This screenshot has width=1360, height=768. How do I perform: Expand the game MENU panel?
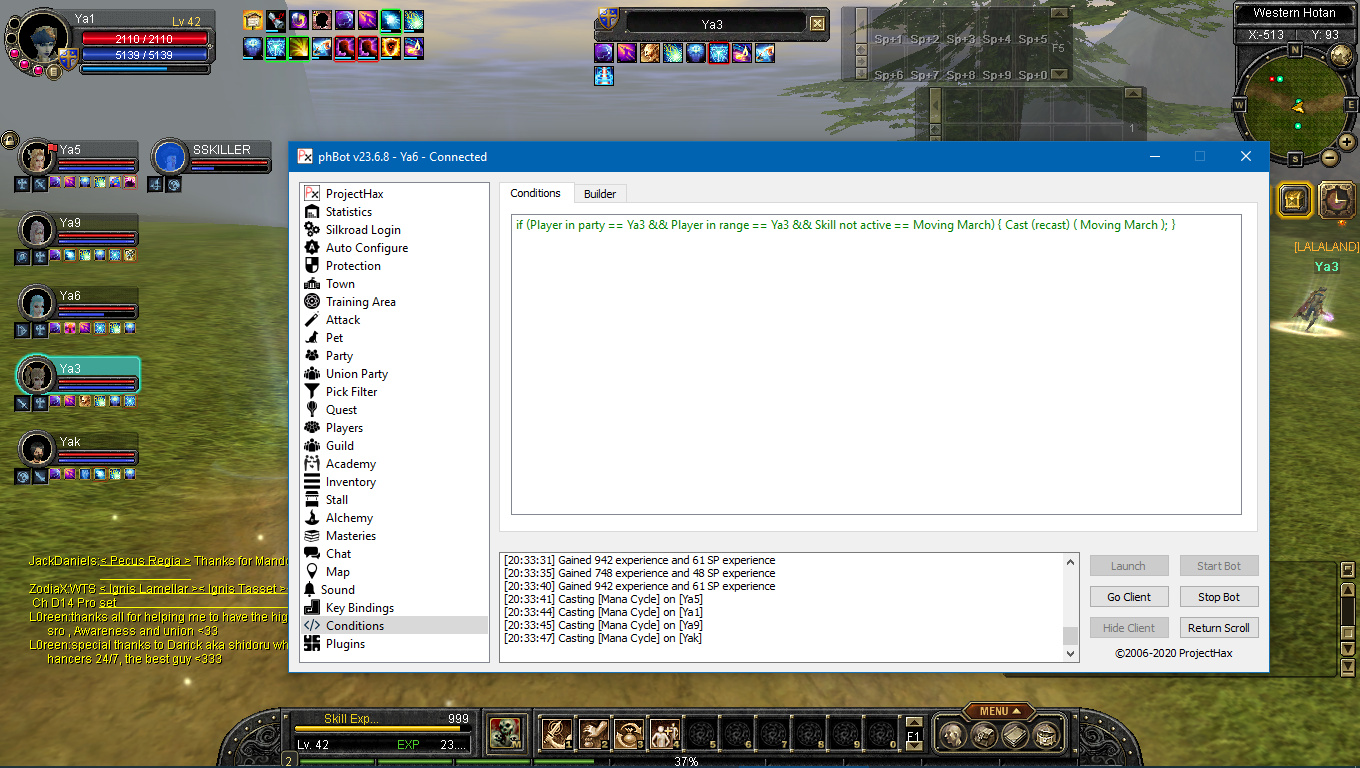(x=998, y=711)
